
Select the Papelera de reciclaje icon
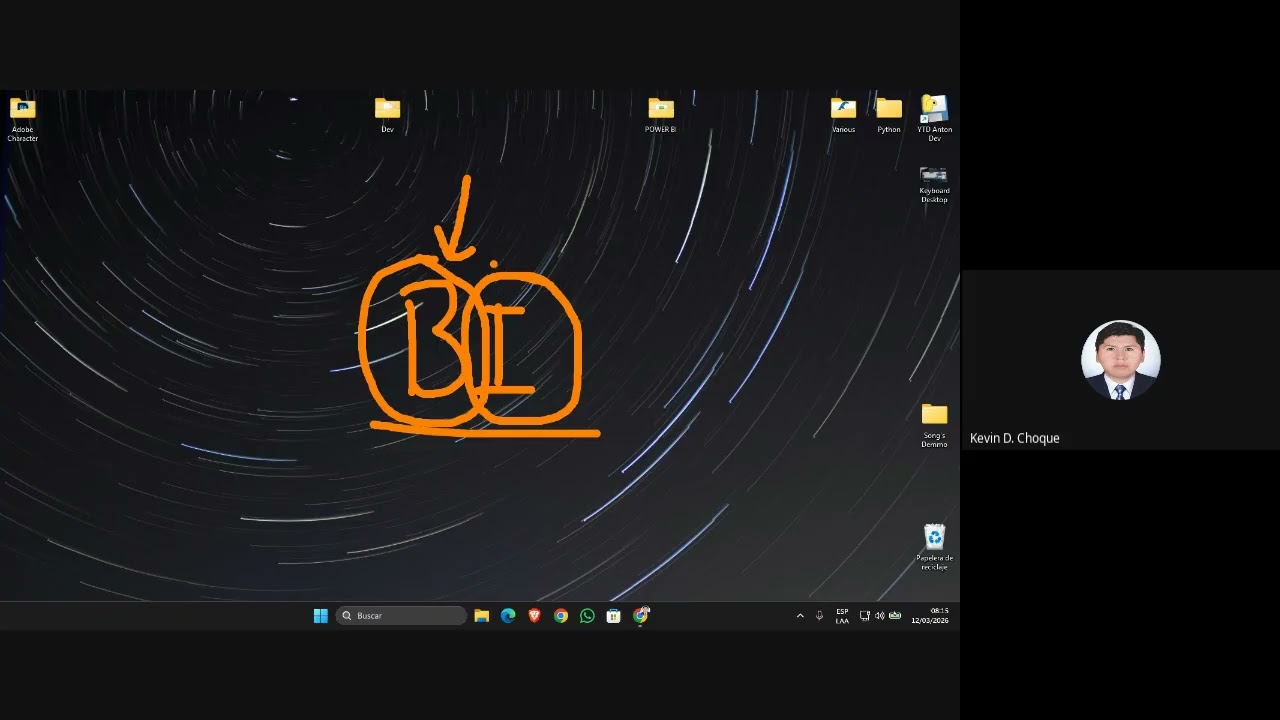pos(934,548)
